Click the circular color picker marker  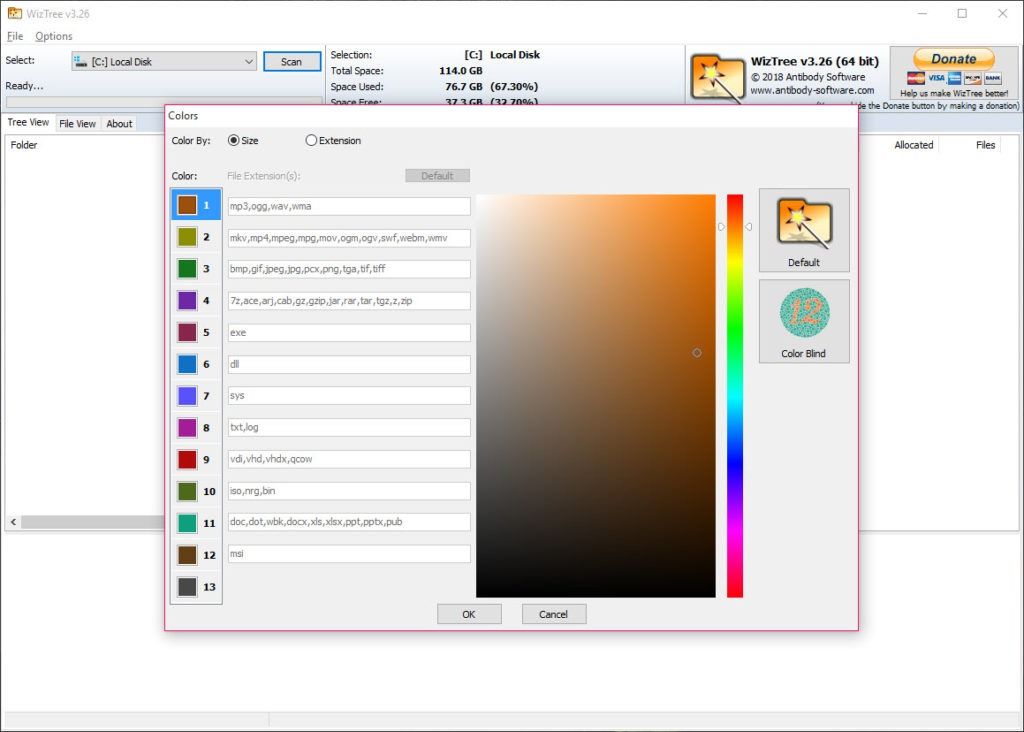coord(697,353)
